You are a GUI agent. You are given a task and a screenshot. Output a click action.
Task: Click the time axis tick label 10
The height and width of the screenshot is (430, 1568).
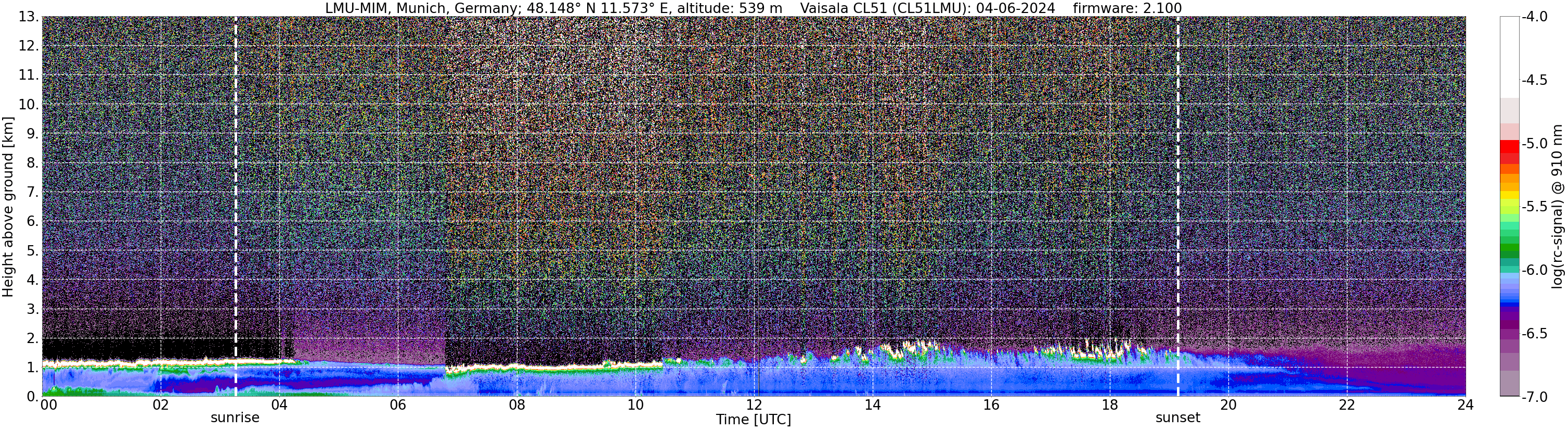[x=636, y=405]
